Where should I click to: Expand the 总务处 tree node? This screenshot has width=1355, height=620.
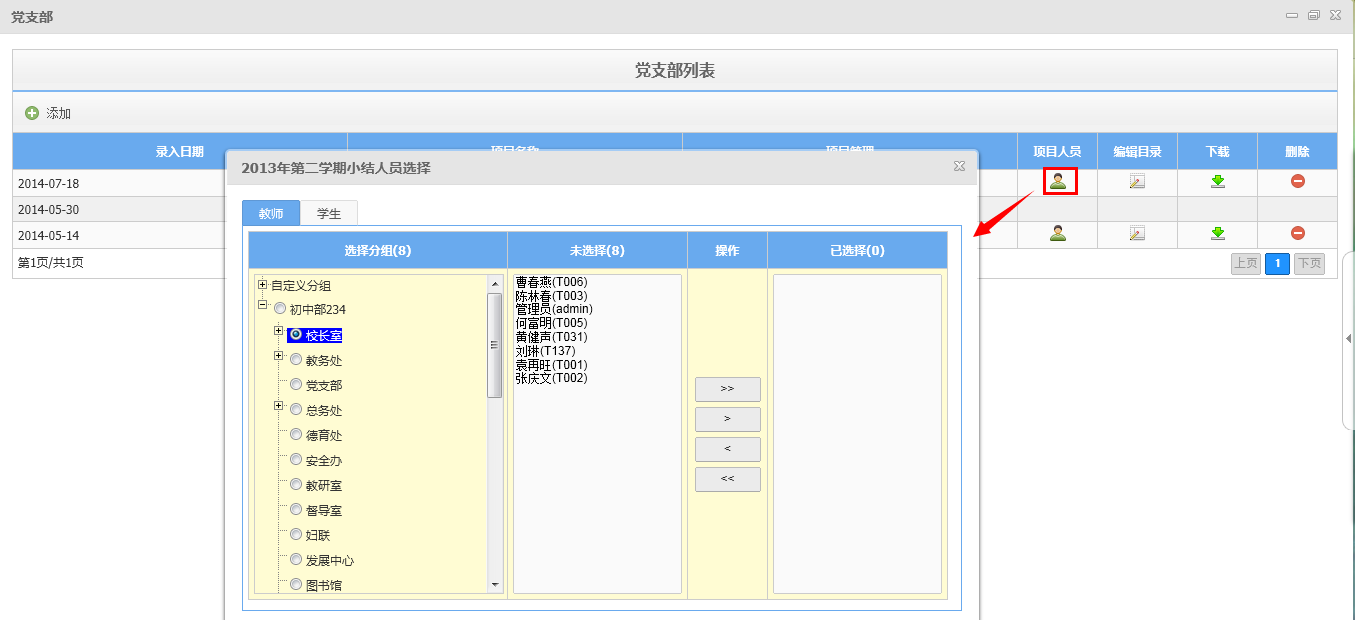tap(279, 406)
